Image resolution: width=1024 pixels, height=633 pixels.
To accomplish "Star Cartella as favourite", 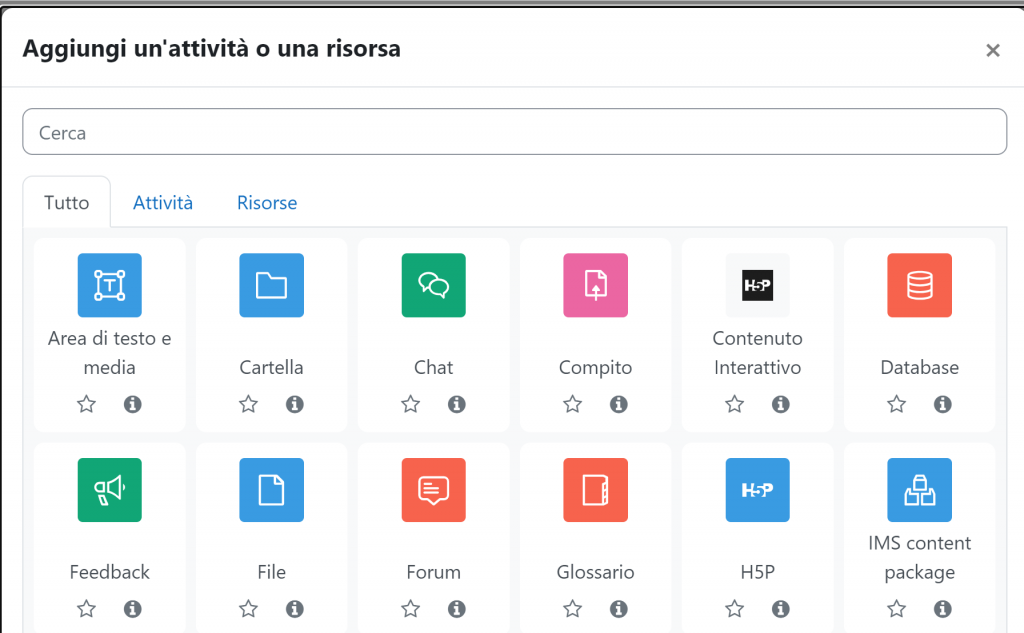I will pos(248,404).
